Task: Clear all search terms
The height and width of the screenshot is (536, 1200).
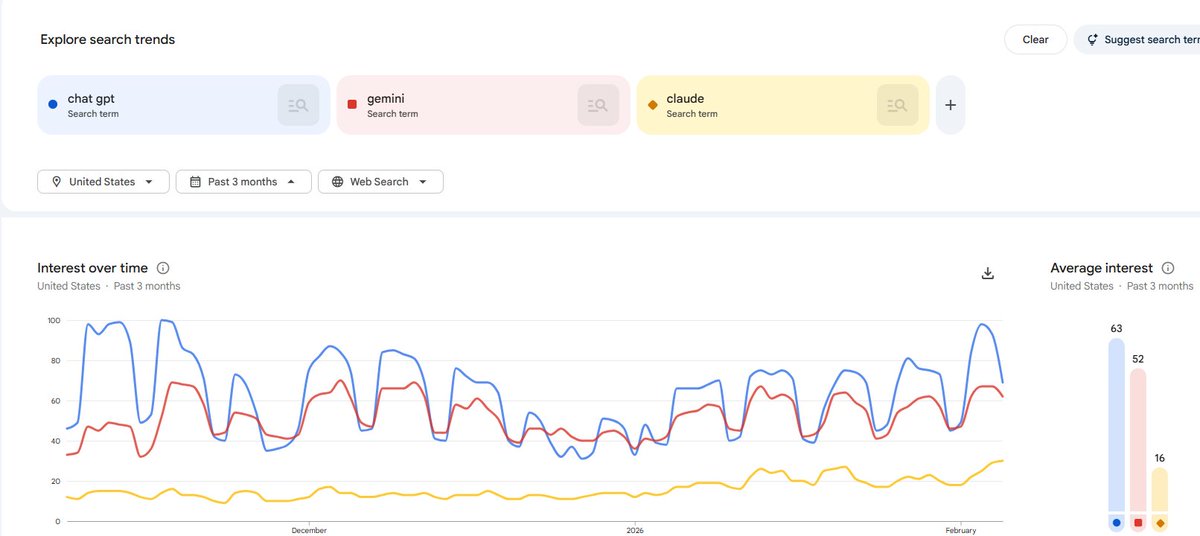Action: point(1035,40)
